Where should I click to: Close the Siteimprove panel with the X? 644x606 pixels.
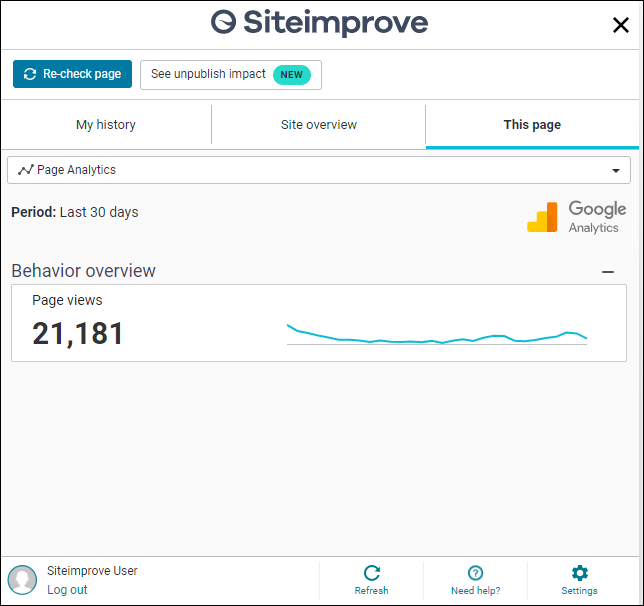click(x=620, y=25)
